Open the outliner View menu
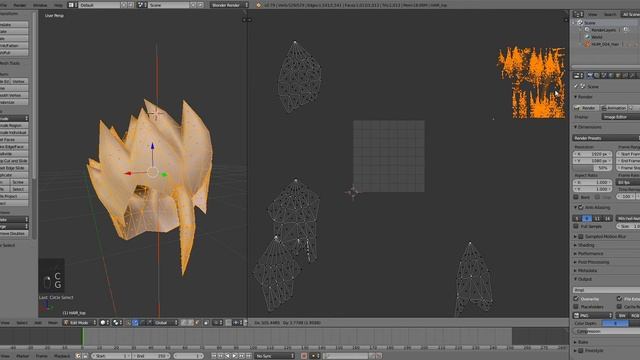The image size is (640, 360). click(592, 14)
